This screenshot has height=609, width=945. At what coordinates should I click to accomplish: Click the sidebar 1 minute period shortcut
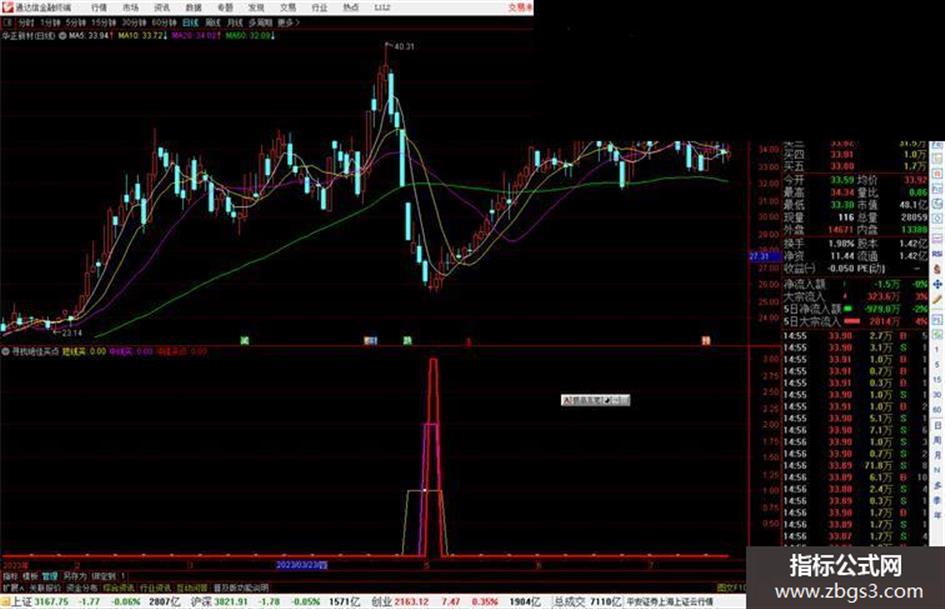click(937, 350)
